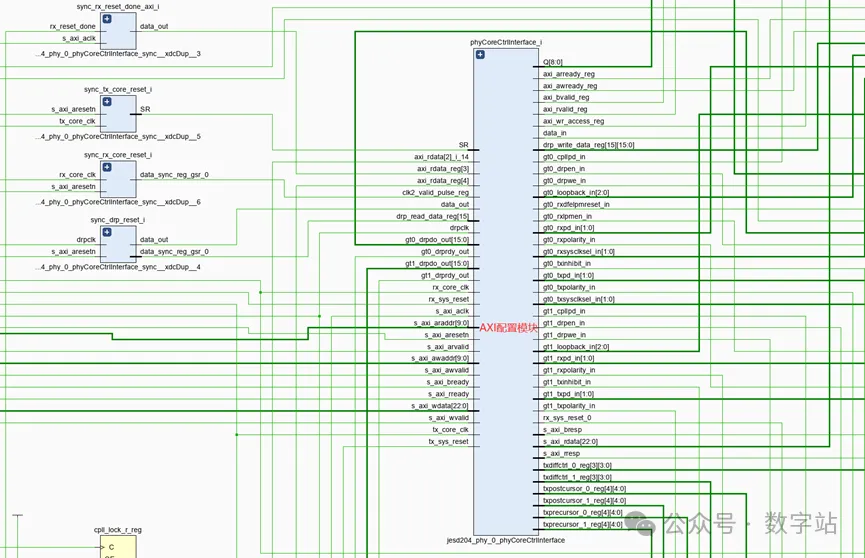Viewport: 865px width, 558px height.
Task: Click the rx_reset_done input on sync block
Action: coord(73,26)
